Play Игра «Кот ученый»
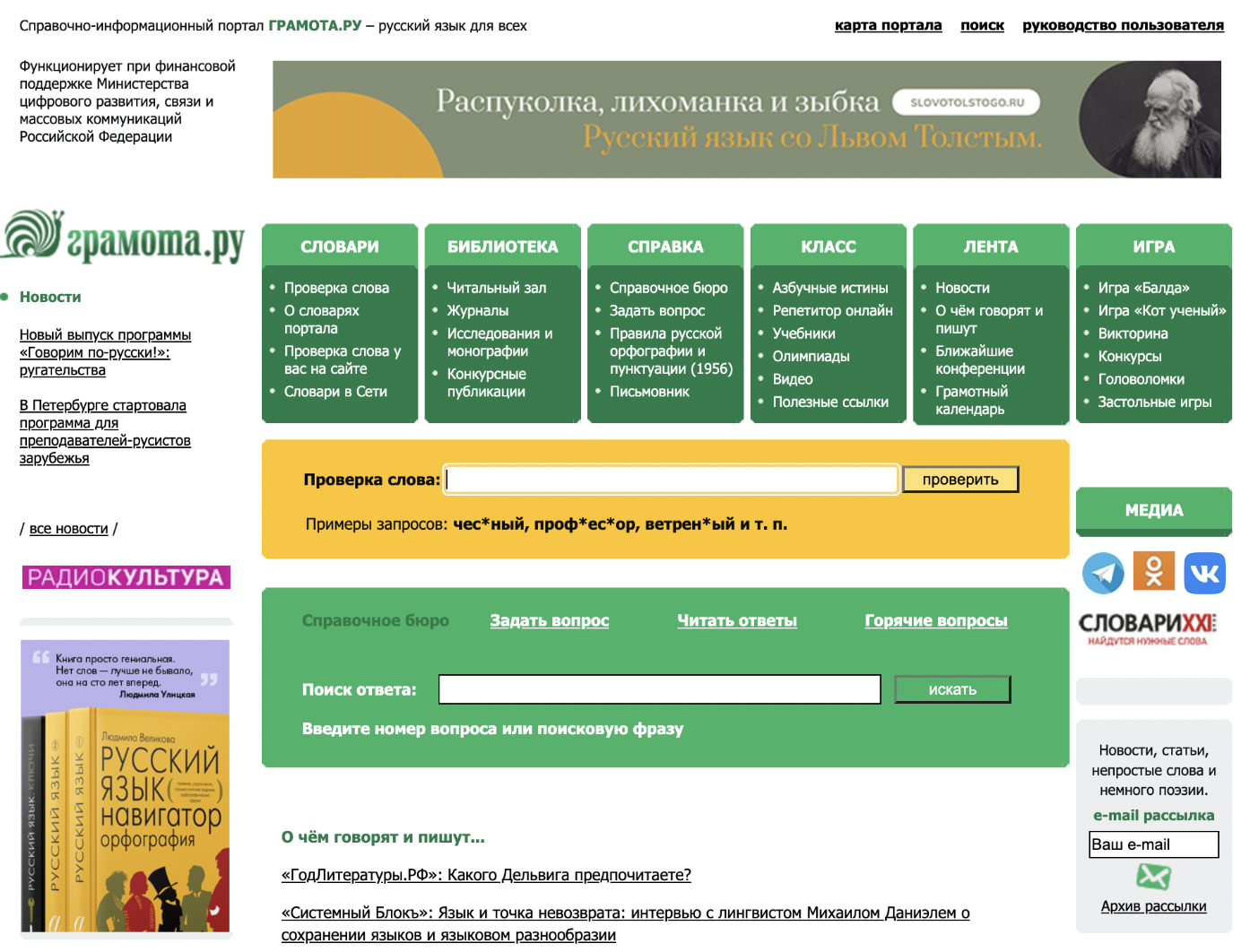1250x952 pixels. click(x=1162, y=310)
